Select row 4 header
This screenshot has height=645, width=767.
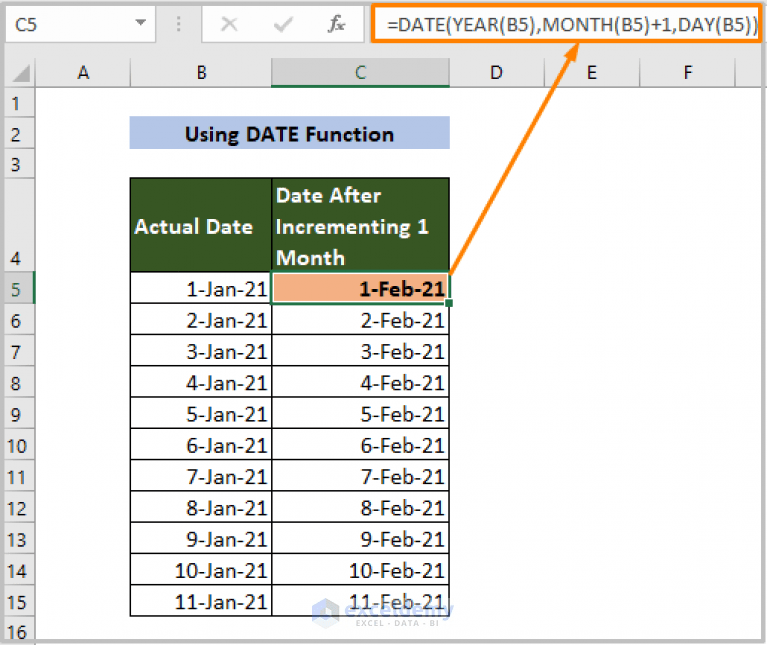(19, 225)
